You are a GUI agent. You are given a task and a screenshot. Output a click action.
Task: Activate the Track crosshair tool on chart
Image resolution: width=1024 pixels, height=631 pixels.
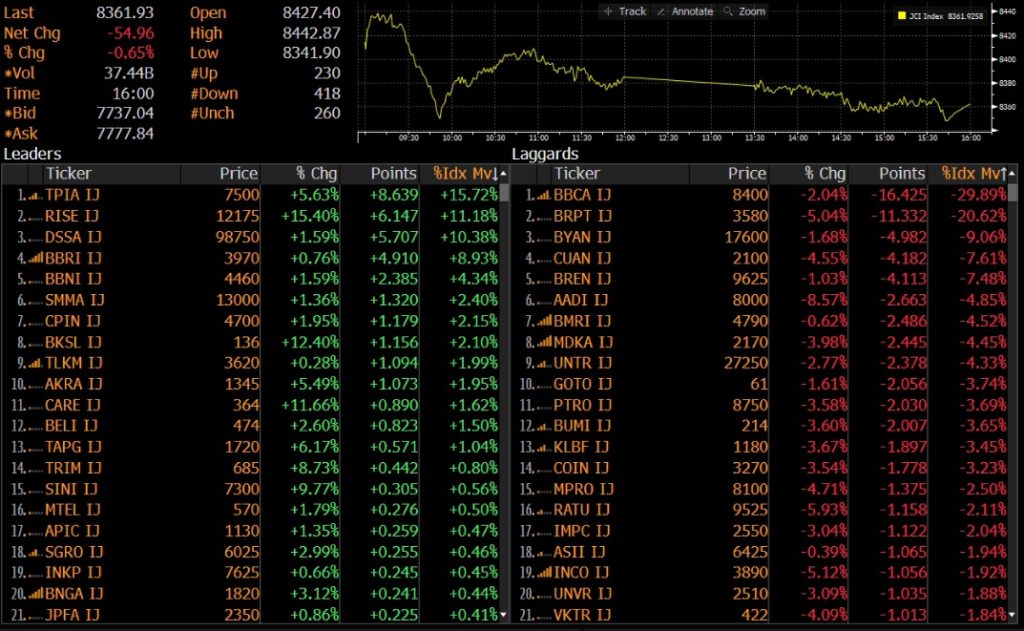pyautogui.click(x=625, y=11)
